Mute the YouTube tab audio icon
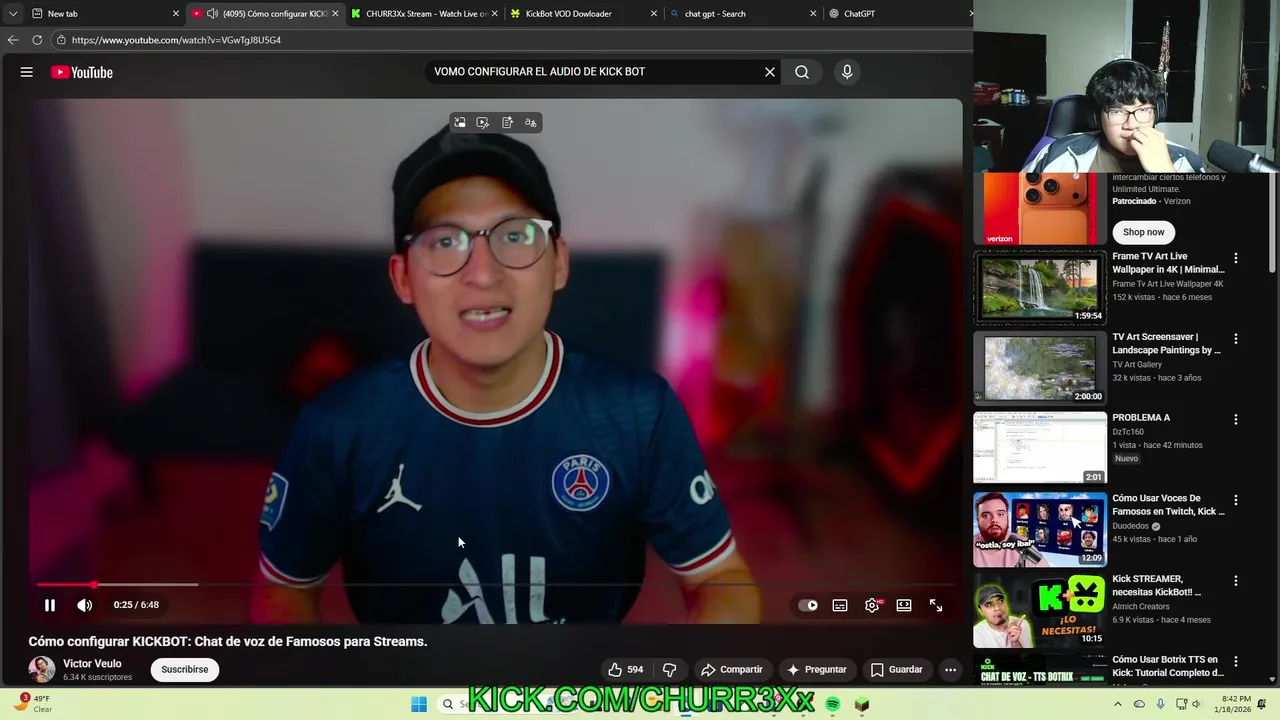Viewport: 1280px width, 720px height. (x=212, y=14)
